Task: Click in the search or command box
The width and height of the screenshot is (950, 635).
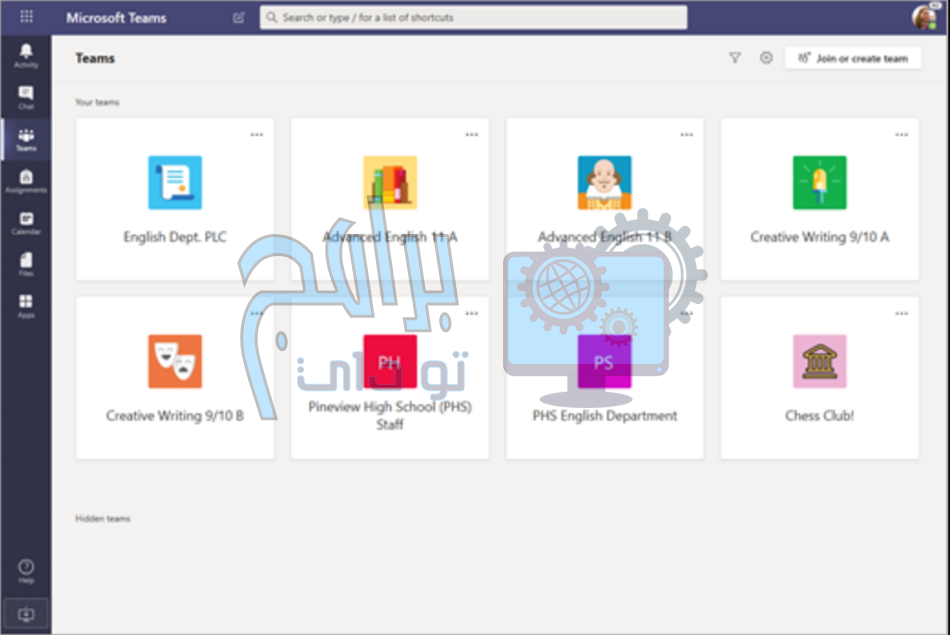Action: click(473, 18)
